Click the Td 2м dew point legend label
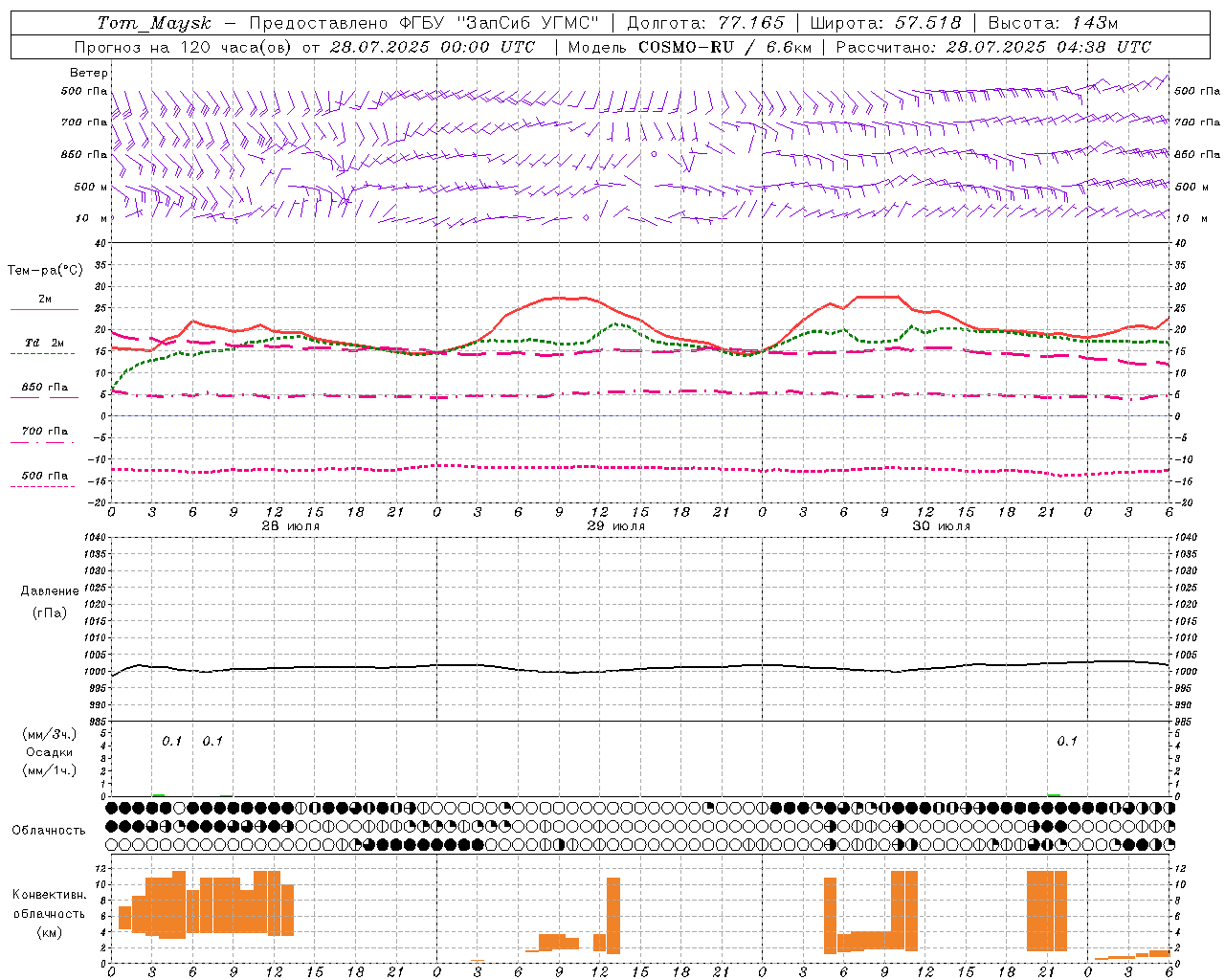 45,343
